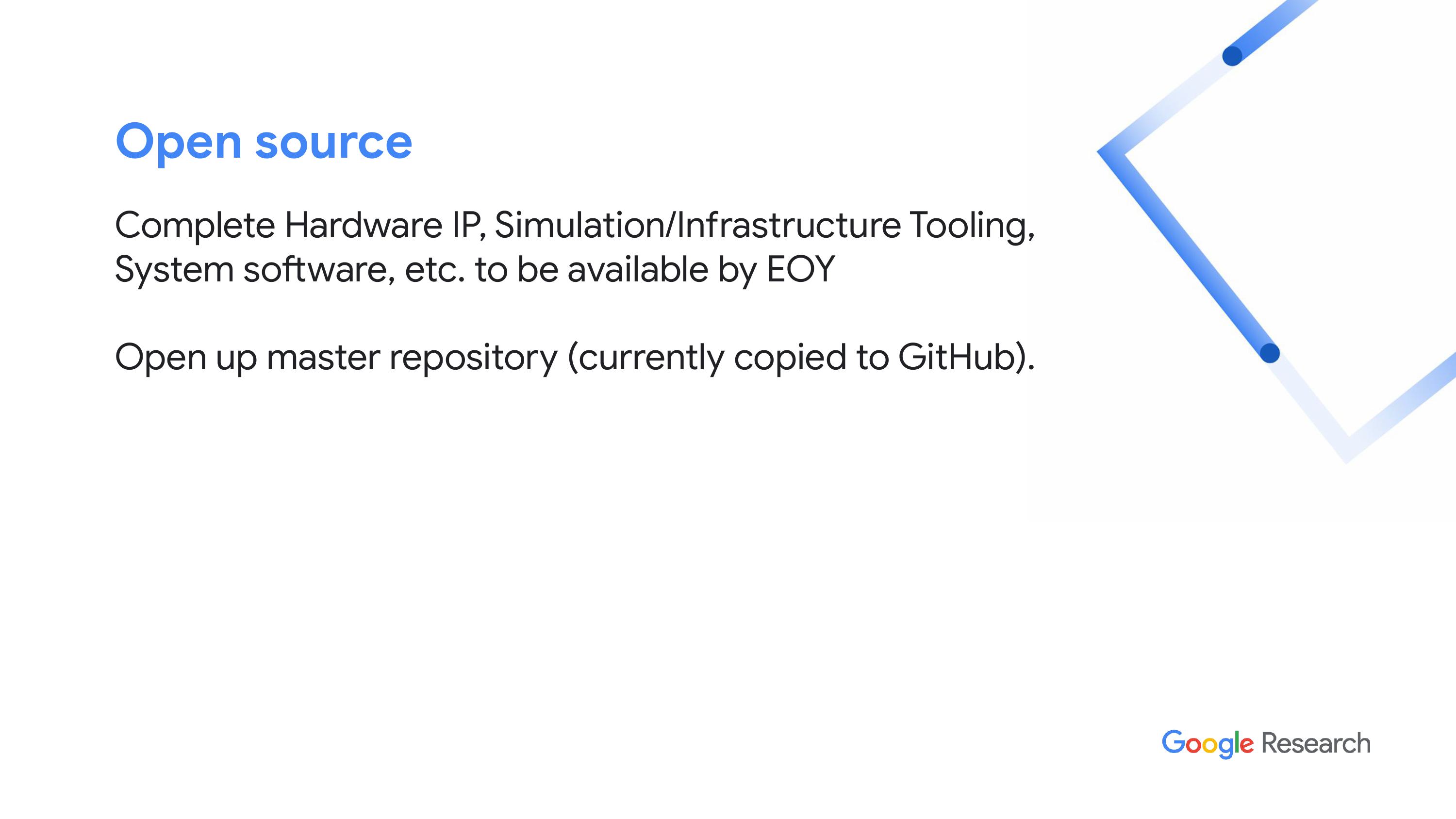Click the word EOY in the body text
The width and height of the screenshot is (1456, 819).
point(800,269)
